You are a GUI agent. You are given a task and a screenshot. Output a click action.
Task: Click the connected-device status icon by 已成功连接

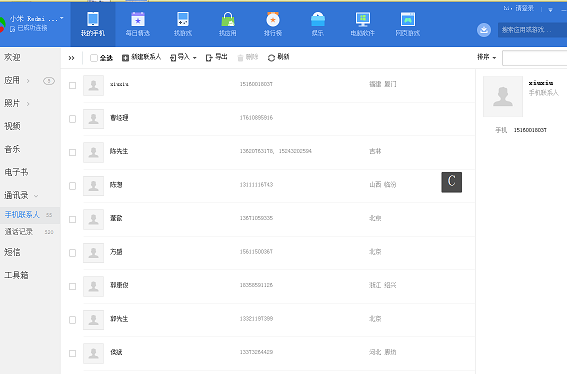12,29
